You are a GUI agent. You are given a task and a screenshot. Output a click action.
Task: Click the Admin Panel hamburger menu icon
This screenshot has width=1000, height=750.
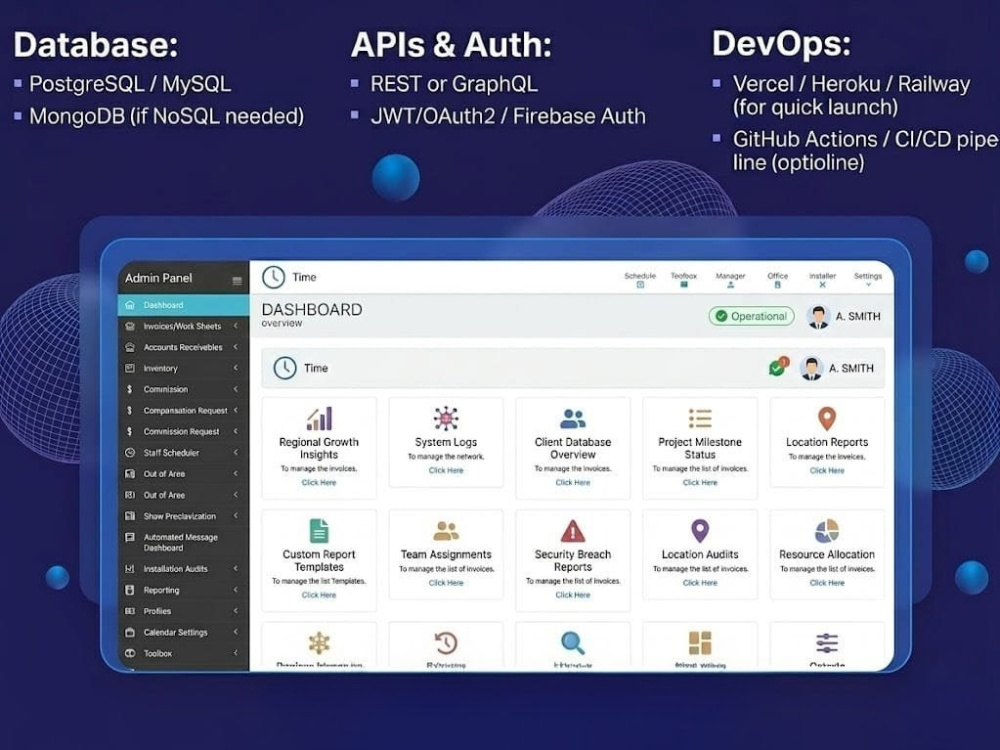pos(237,281)
